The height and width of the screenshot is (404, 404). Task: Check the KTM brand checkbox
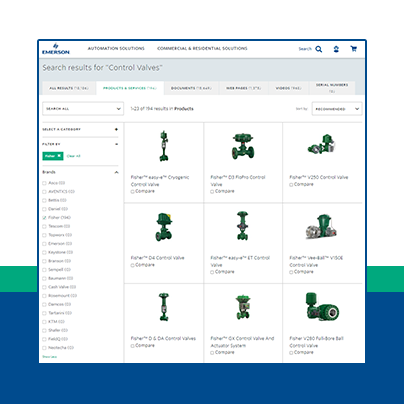44,322
